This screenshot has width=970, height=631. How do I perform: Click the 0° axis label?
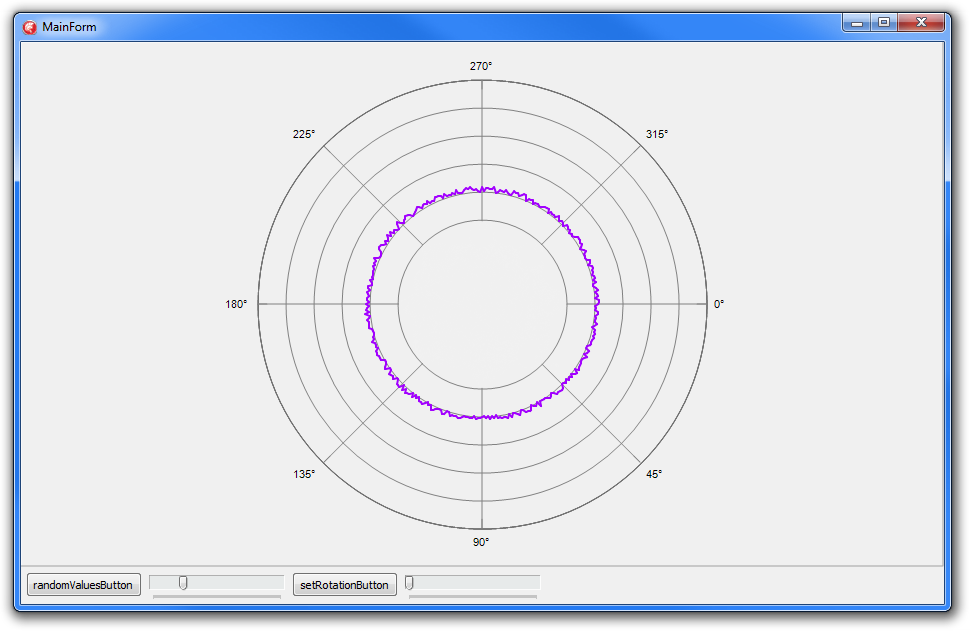click(719, 304)
